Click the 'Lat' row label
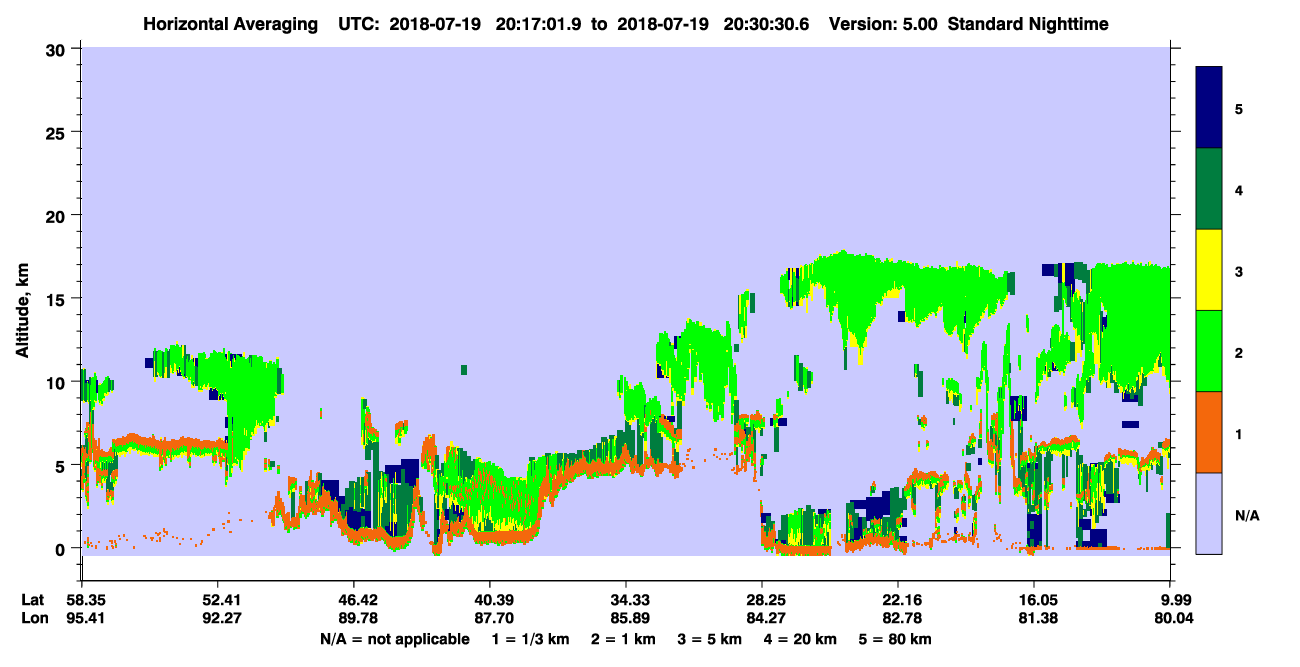Viewport: 1300px width, 667px height. point(33,600)
